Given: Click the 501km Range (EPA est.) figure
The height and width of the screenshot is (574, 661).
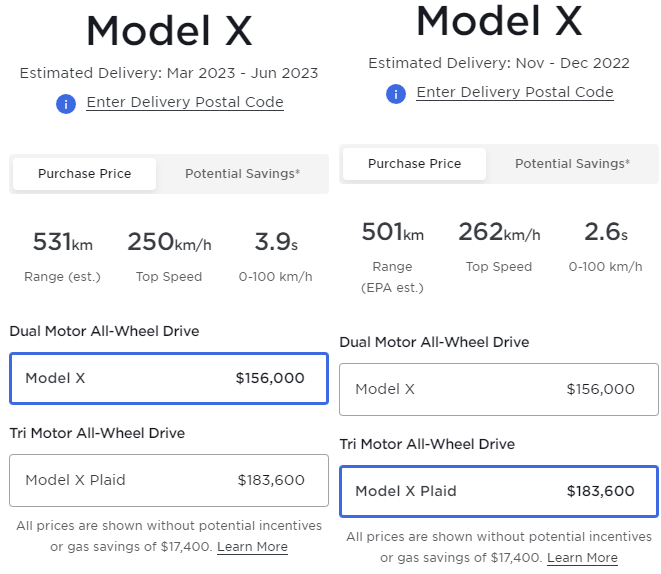Looking at the screenshot, I should pos(392,233).
